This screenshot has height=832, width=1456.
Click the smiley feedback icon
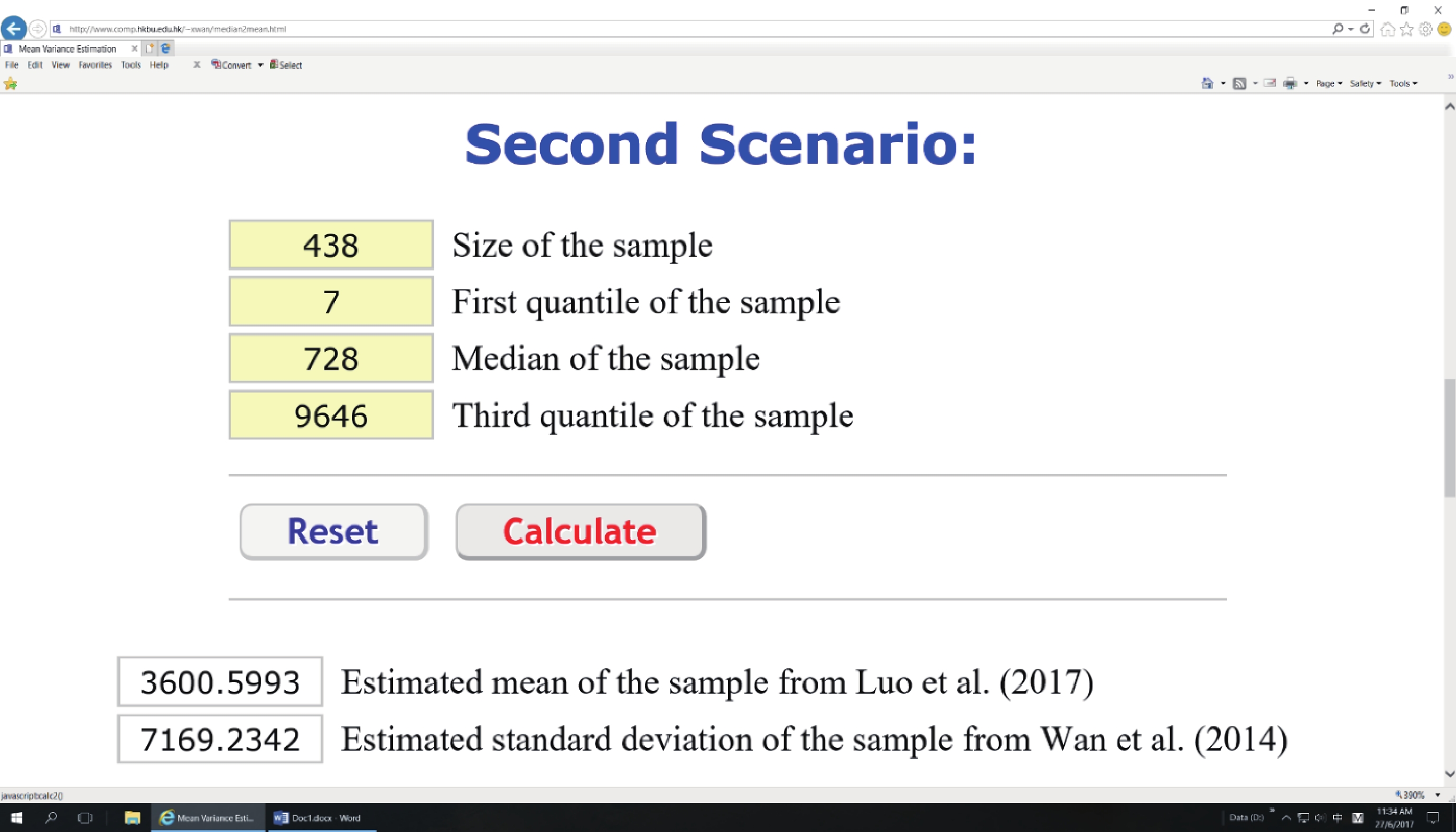tap(1444, 29)
